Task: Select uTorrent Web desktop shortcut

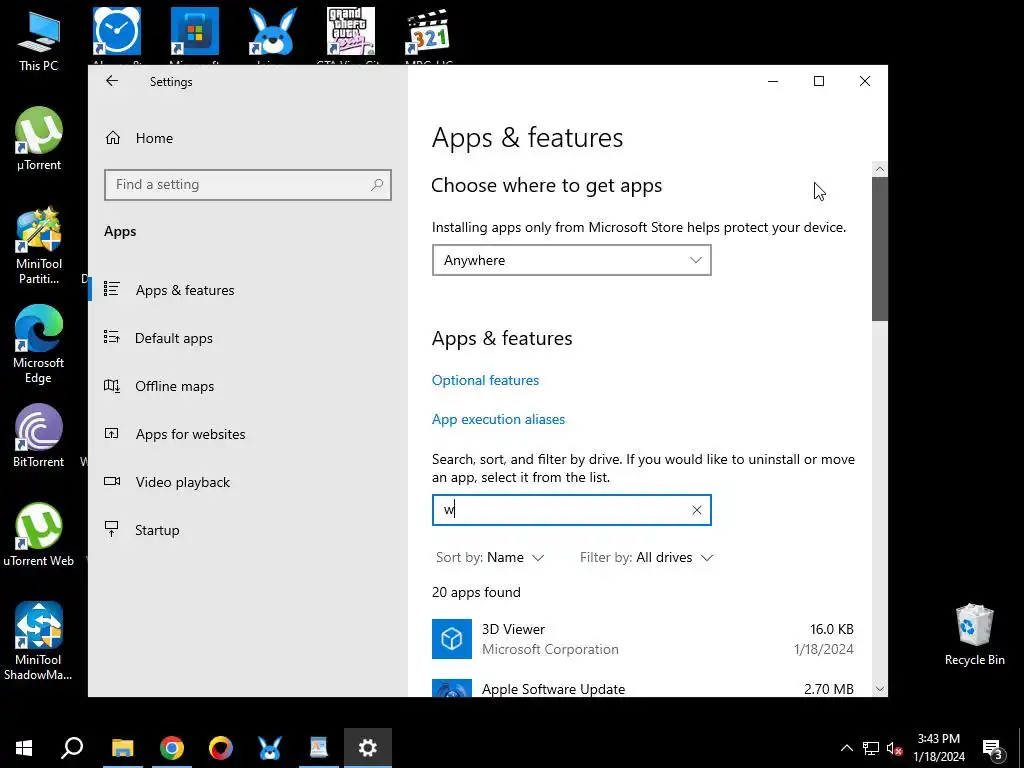Action: click(x=39, y=534)
